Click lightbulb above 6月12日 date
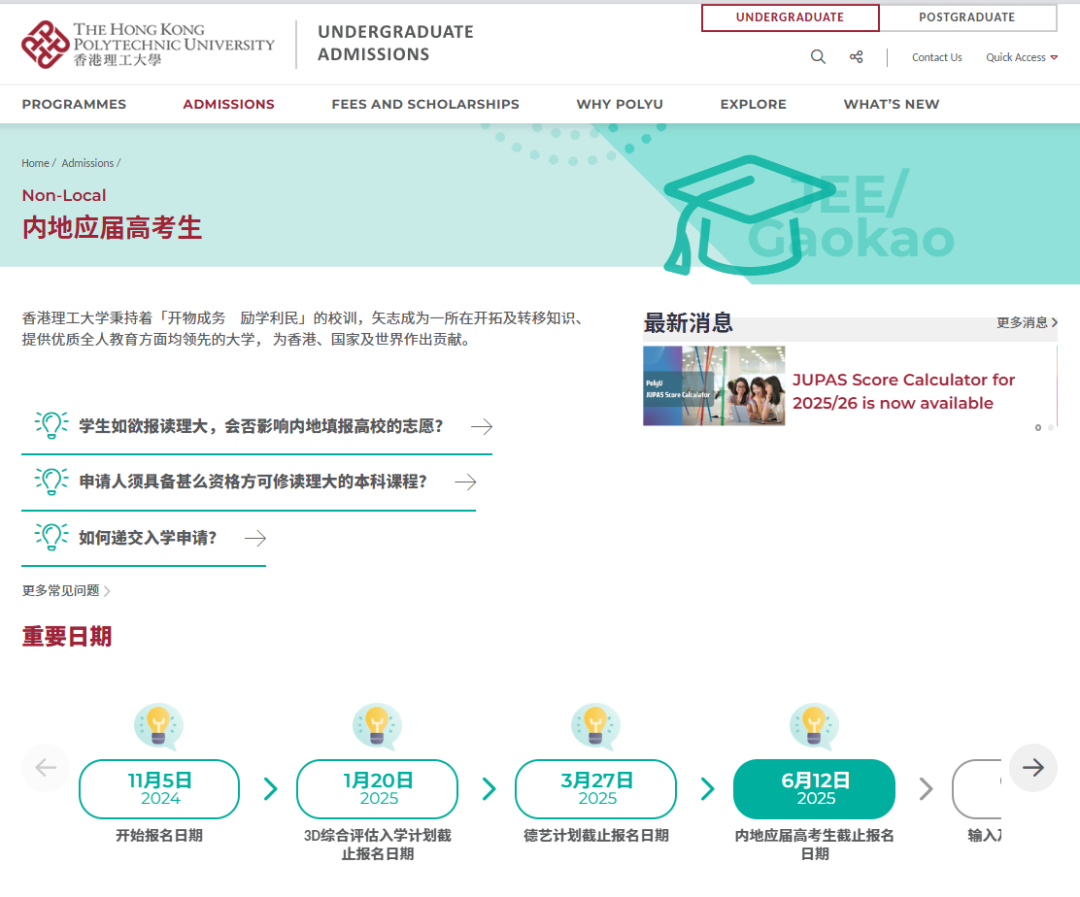The image size is (1080, 897). point(814,727)
